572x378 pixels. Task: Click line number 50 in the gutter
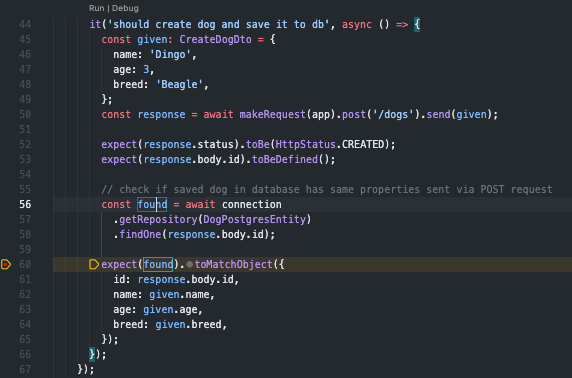(x=25, y=115)
